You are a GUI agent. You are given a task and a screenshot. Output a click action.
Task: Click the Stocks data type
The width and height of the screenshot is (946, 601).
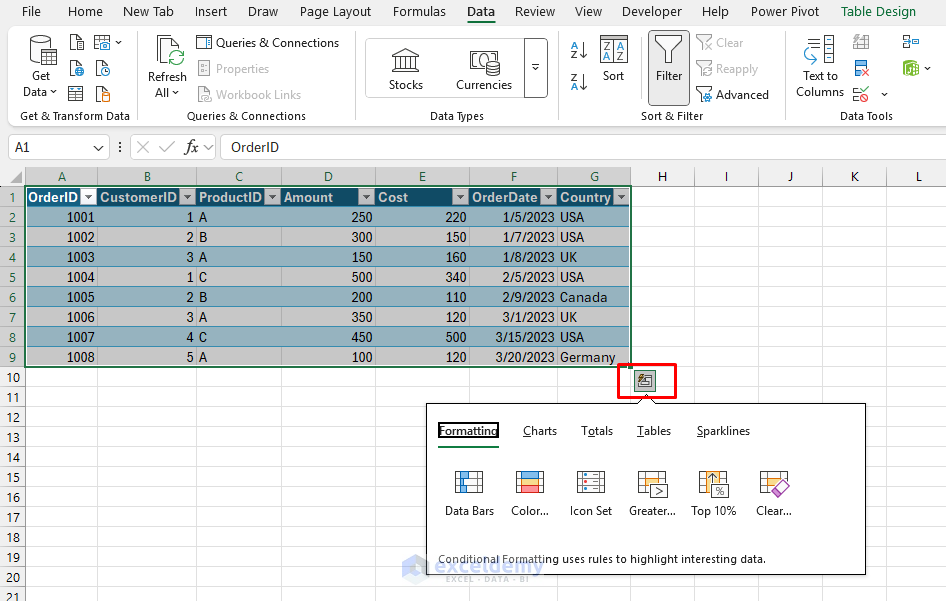406,68
